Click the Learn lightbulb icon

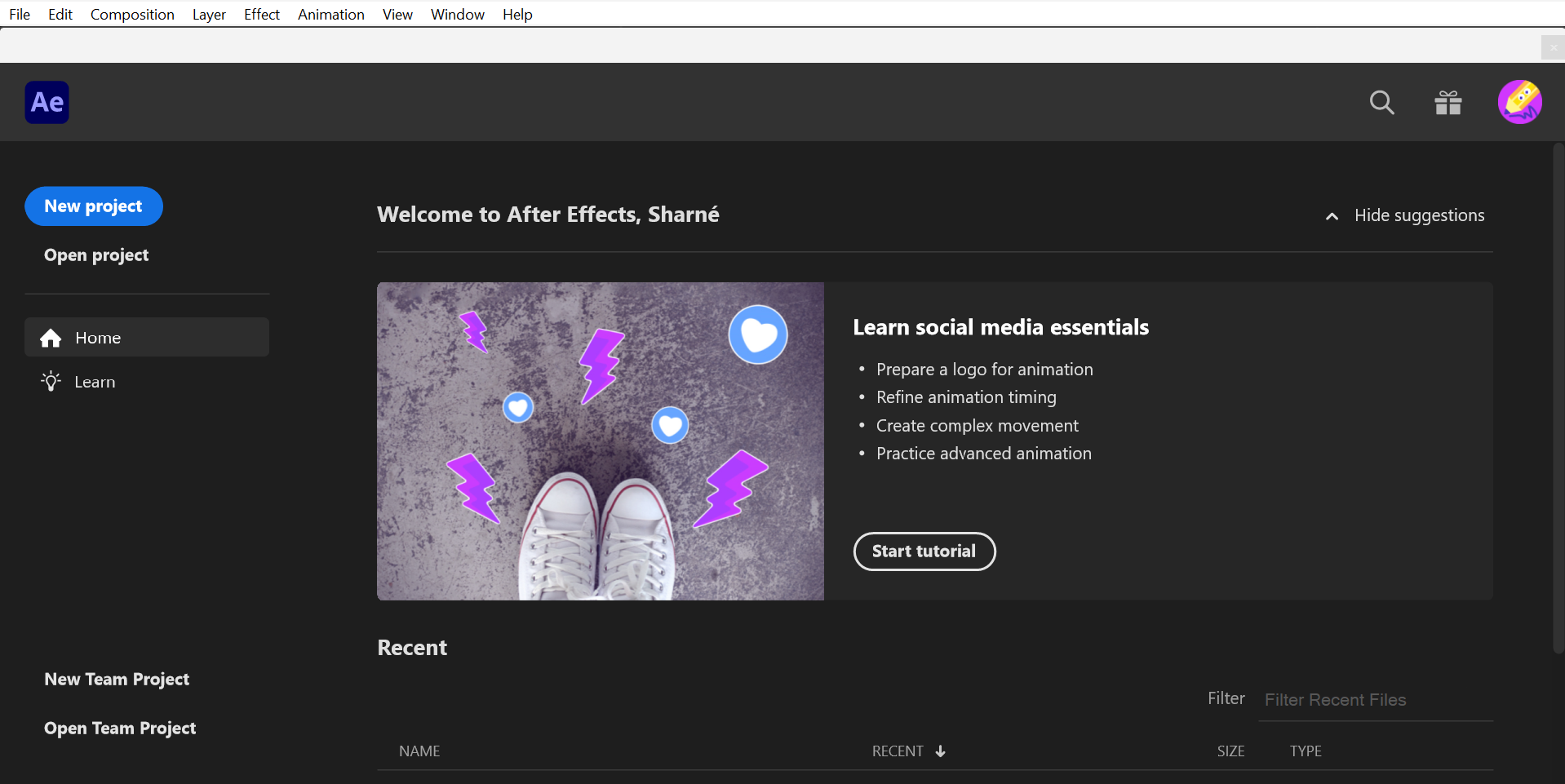51,381
